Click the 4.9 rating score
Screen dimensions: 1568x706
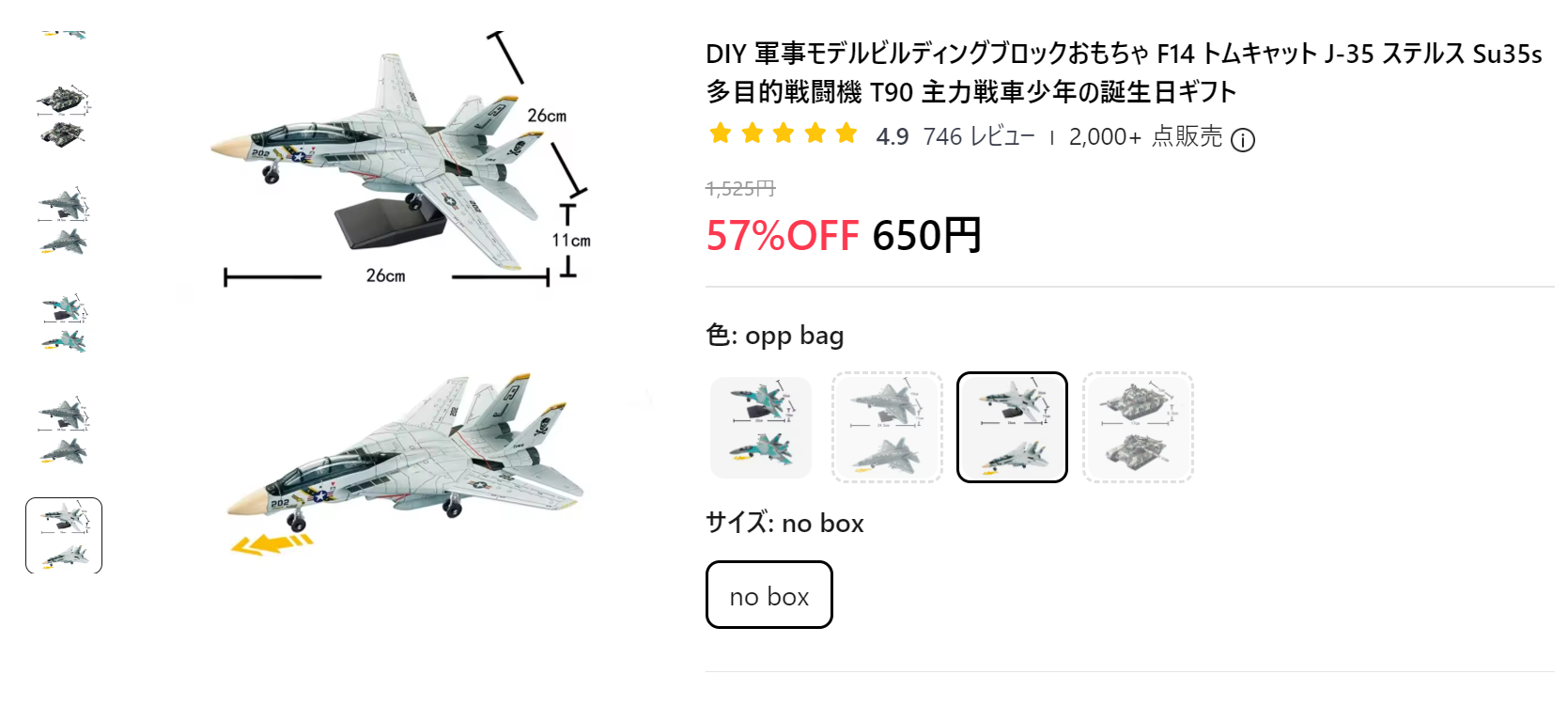[893, 137]
